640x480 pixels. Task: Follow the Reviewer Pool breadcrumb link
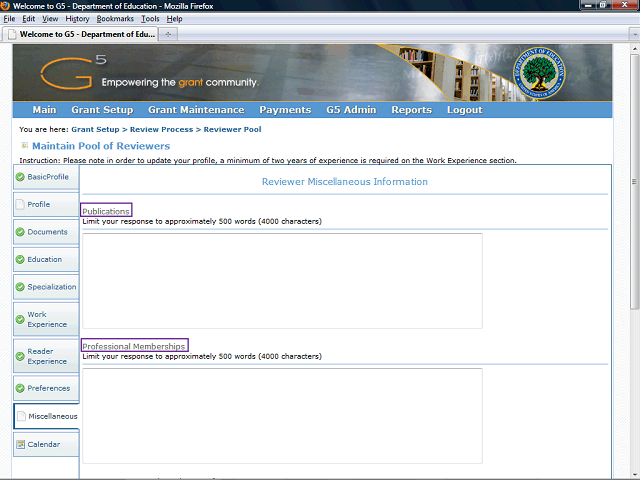click(x=232, y=129)
